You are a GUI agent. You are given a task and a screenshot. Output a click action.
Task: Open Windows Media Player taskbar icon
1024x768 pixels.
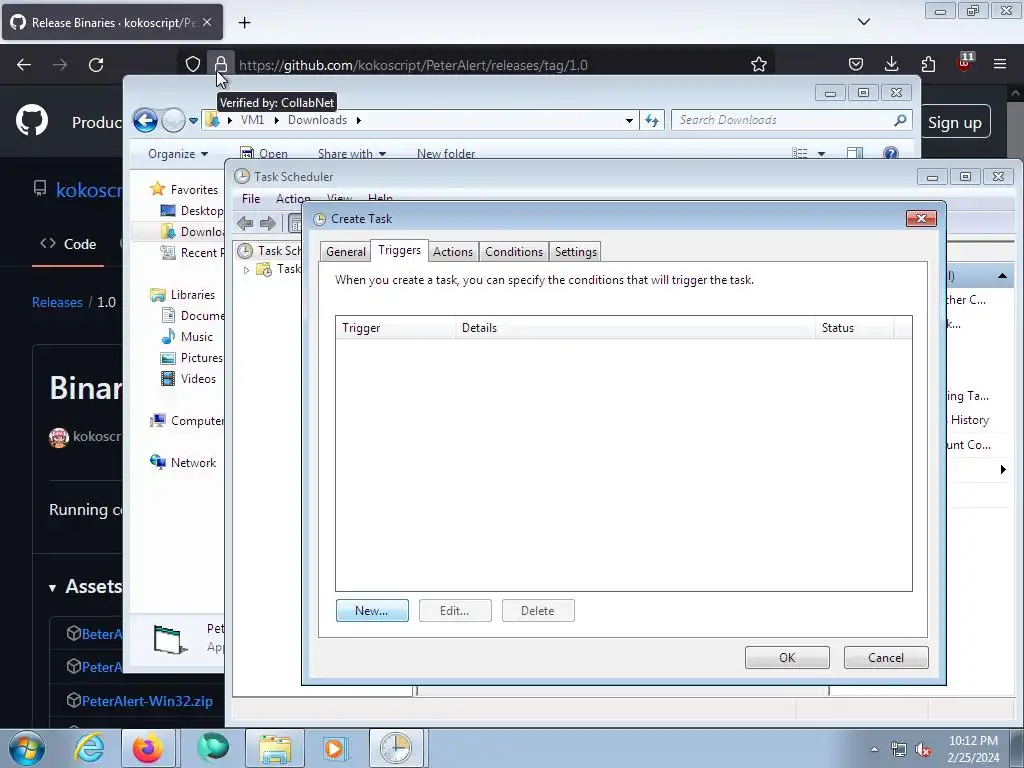334,748
